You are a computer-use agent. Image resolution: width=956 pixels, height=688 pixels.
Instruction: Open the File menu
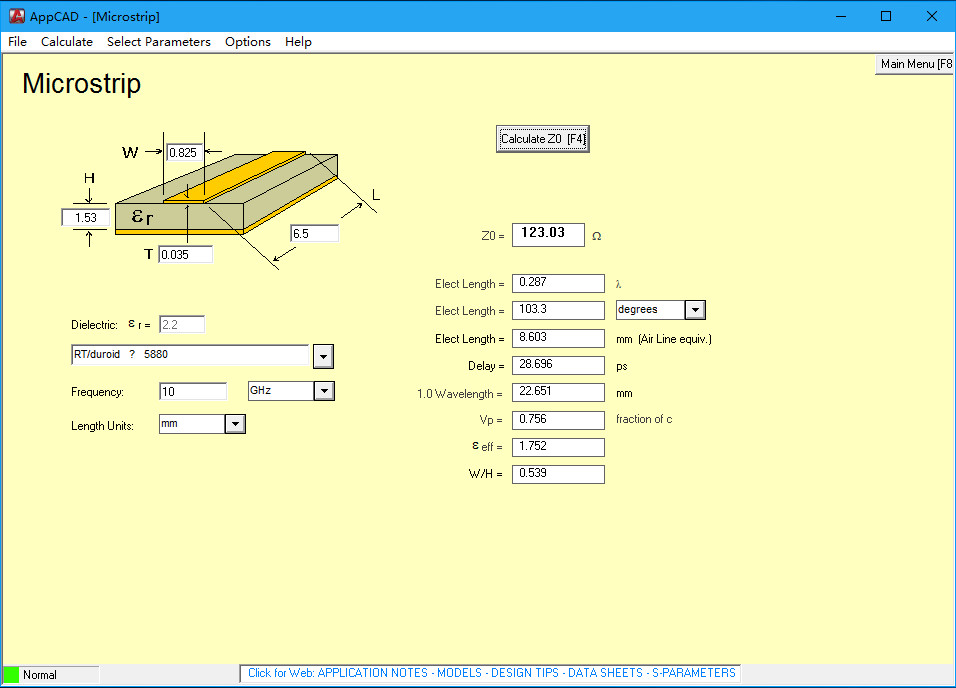pos(18,42)
